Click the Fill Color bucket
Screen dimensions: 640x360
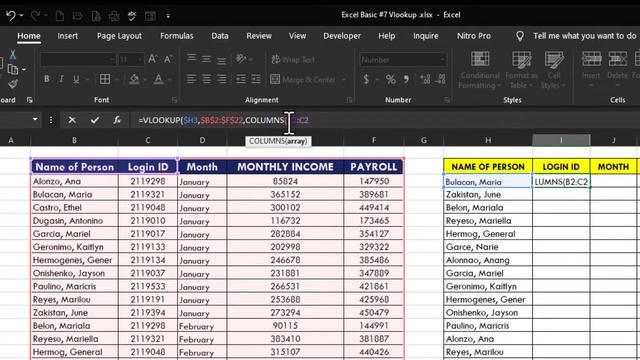pos(134,79)
